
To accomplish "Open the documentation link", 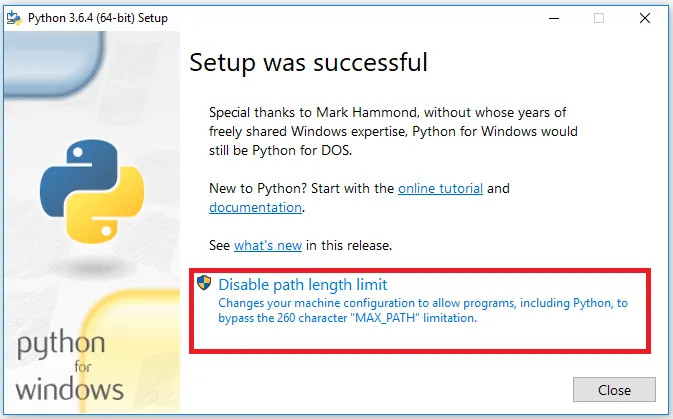I will click(255, 207).
